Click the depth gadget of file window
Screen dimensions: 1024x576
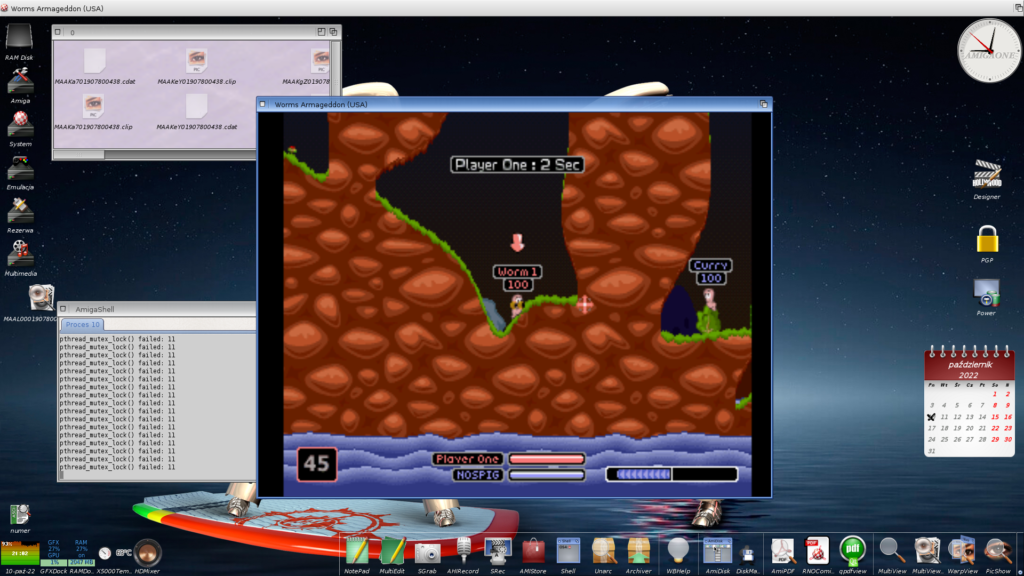tap(334, 32)
